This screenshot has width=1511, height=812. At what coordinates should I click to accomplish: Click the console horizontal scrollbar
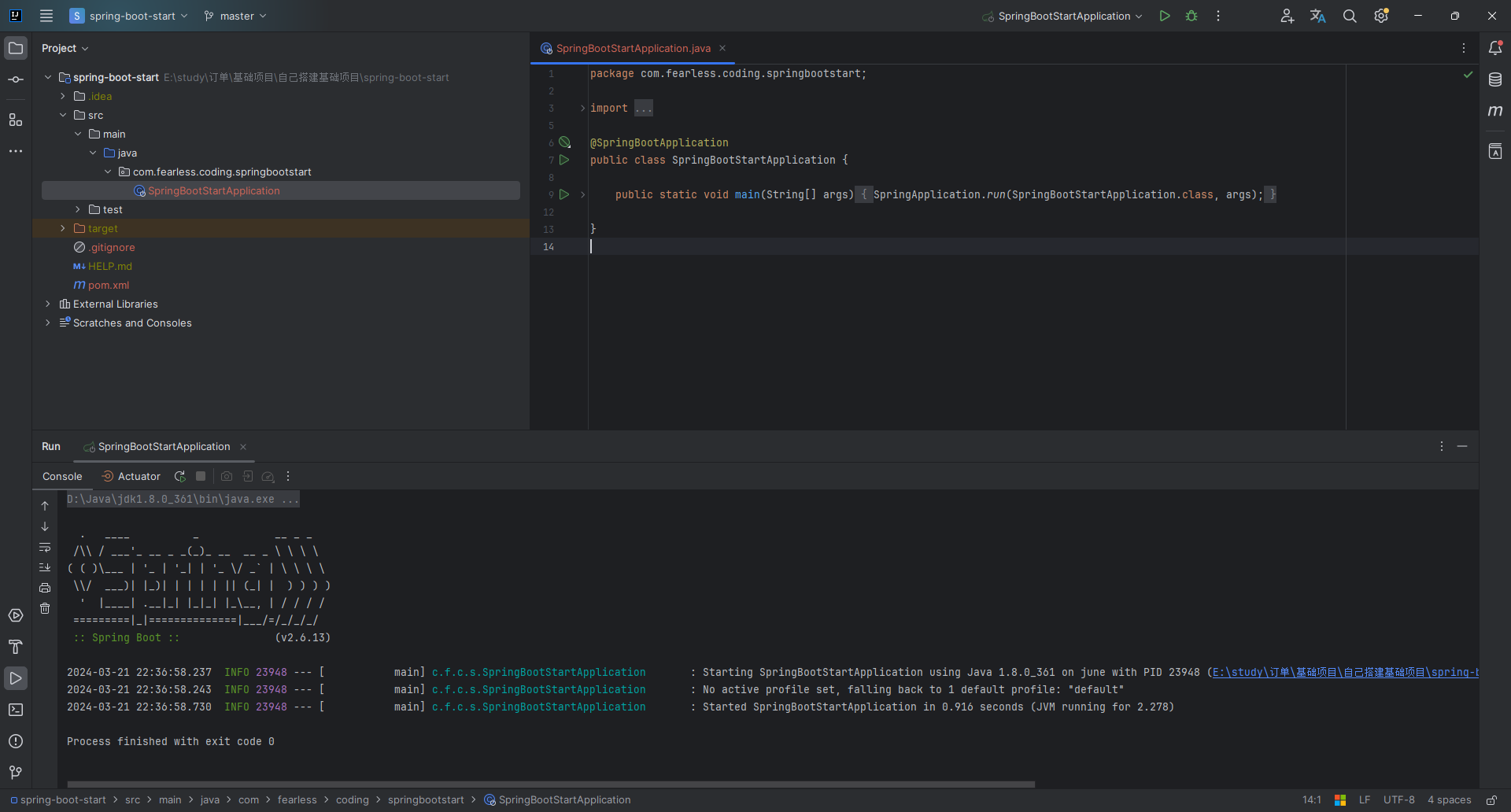pyautogui.click(x=551, y=784)
